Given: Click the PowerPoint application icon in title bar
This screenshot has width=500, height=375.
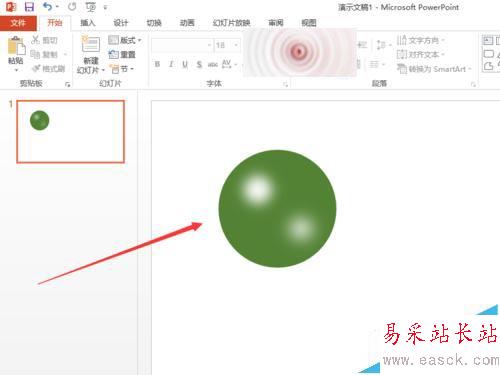Looking at the screenshot, I should coord(11,7).
